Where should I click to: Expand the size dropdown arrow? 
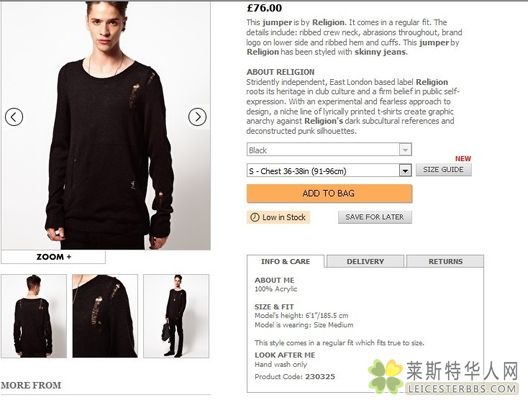(x=405, y=171)
